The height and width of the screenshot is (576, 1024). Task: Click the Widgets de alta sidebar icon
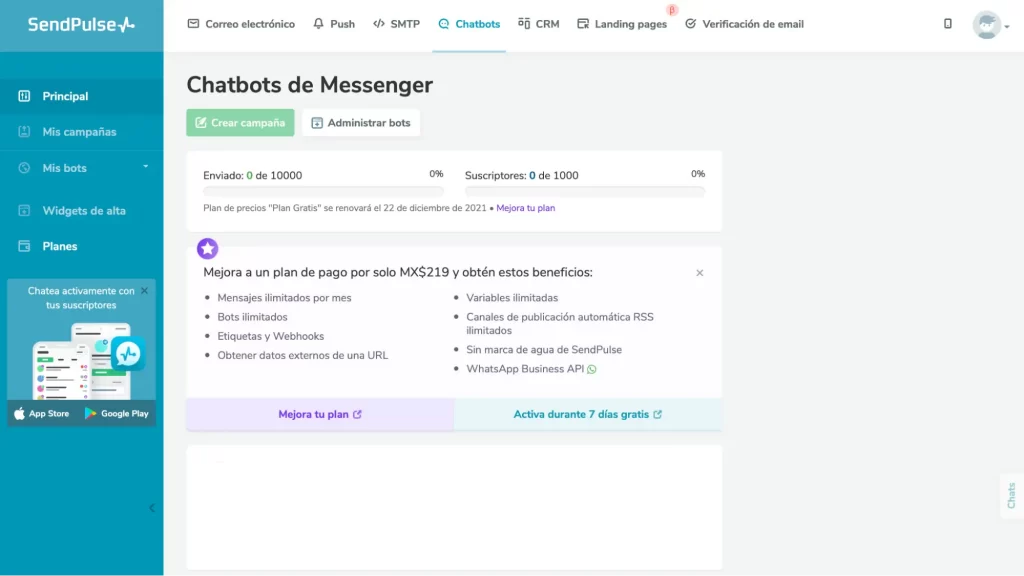(x=24, y=210)
